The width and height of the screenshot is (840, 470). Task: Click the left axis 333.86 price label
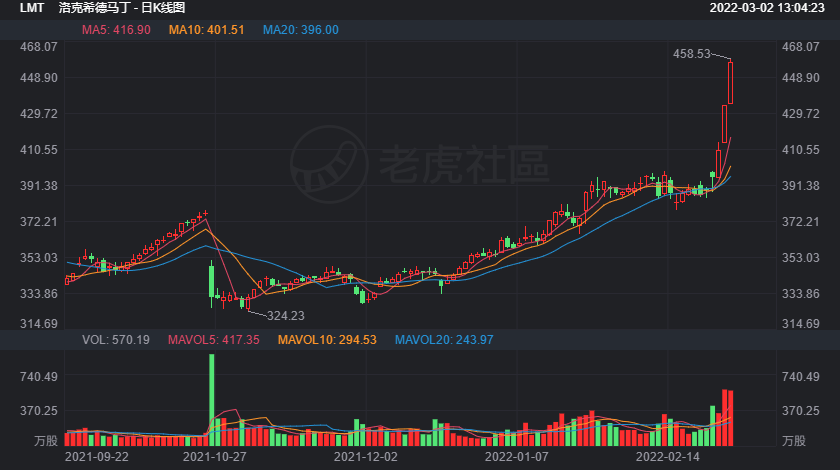coord(39,294)
